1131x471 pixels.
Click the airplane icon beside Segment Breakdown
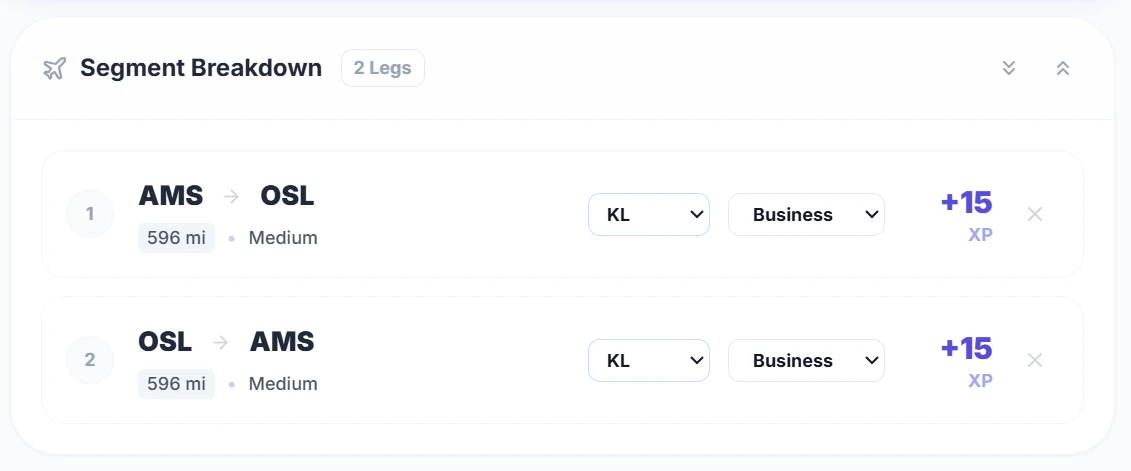coord(54,68)
